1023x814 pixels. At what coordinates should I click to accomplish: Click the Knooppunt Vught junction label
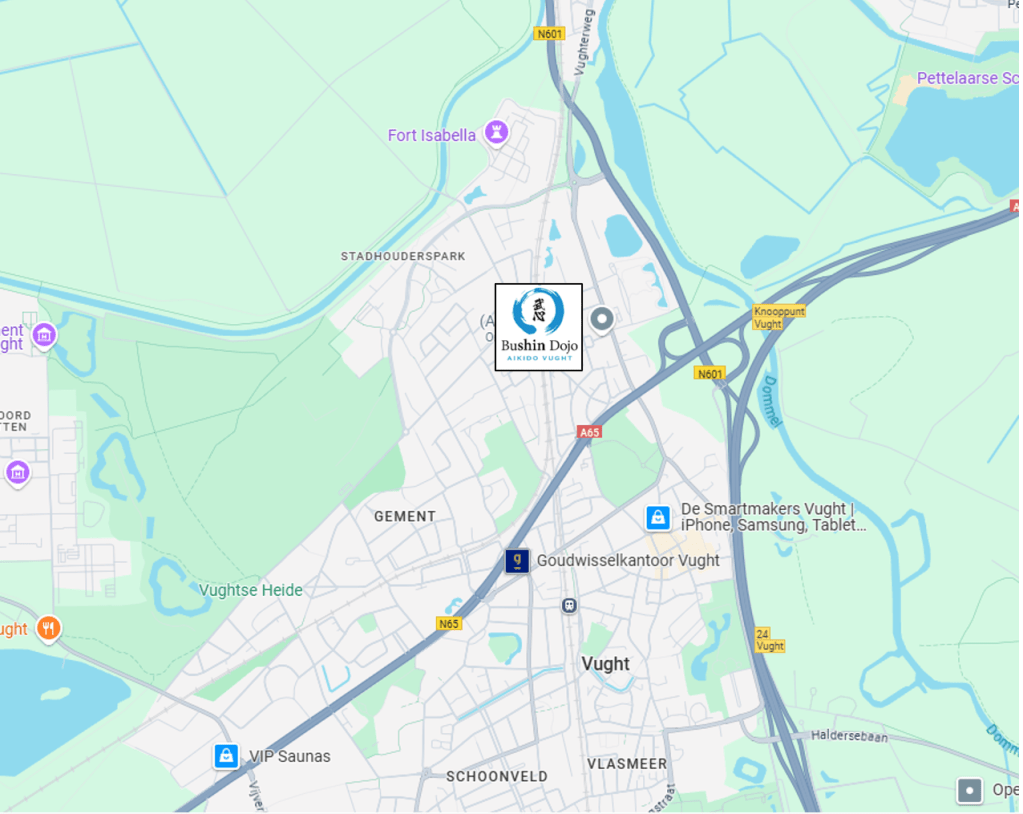coord(778,318)
